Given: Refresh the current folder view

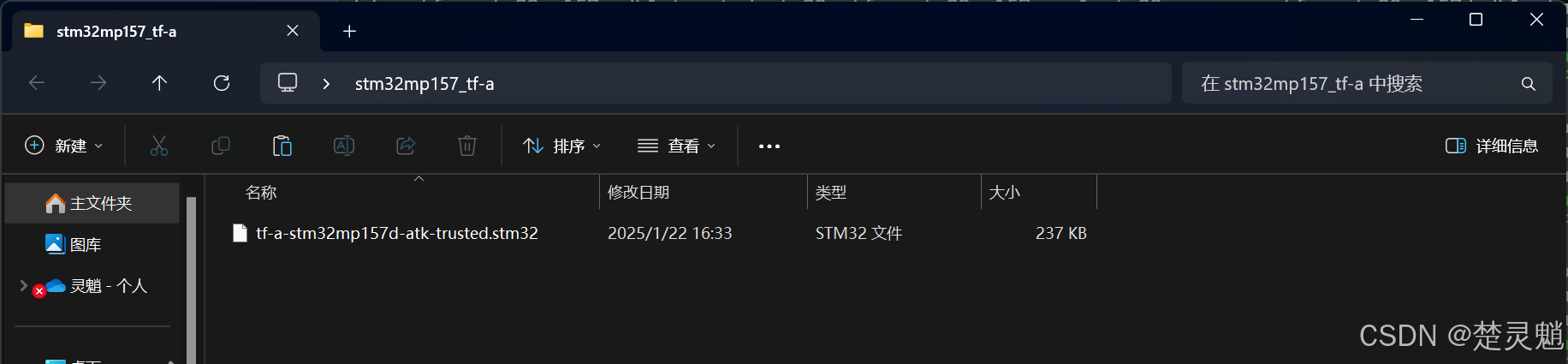Looking at the screenshot, I should (222, 83).
